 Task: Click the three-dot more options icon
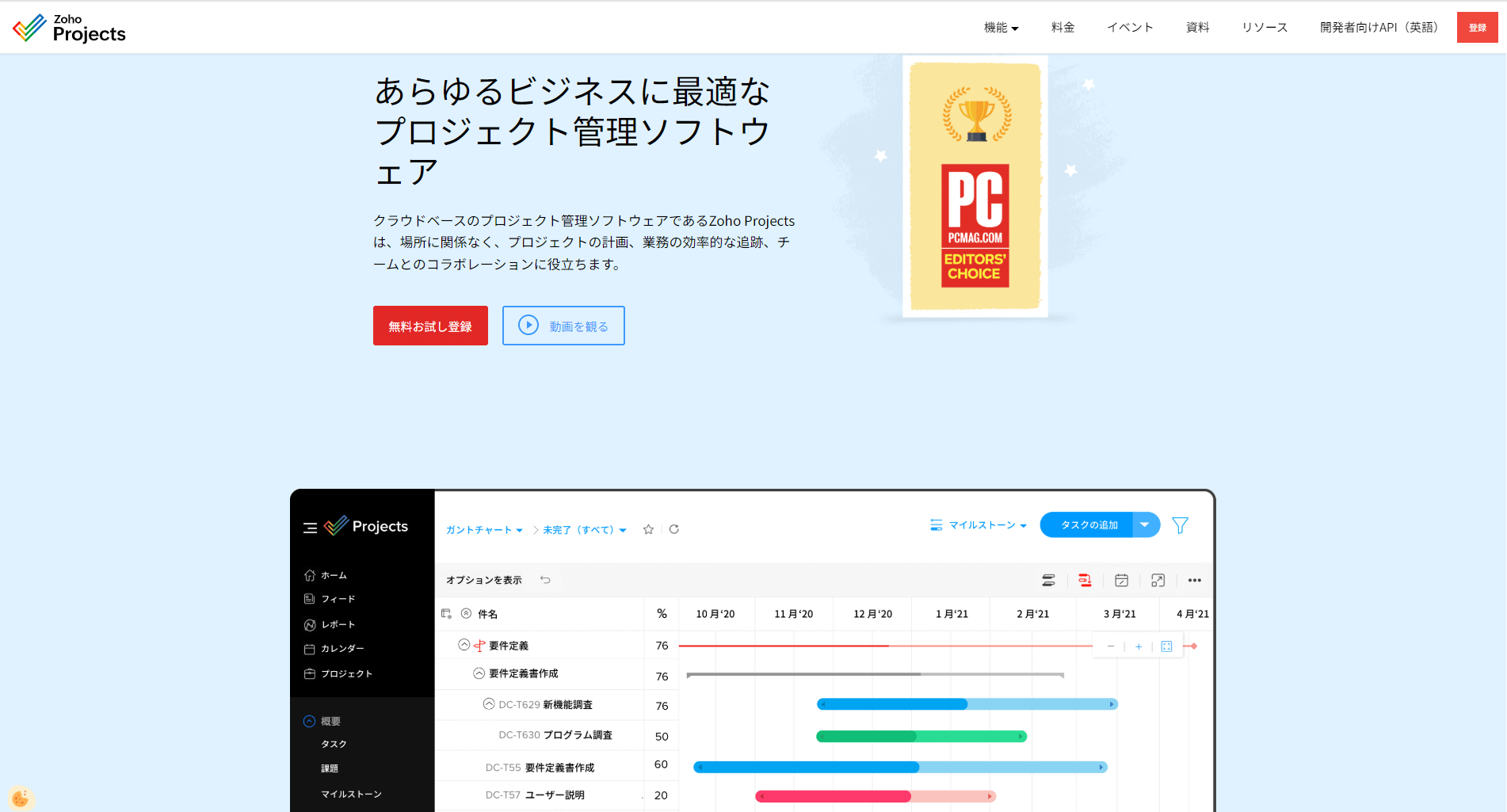click(x=1194, y=581)
